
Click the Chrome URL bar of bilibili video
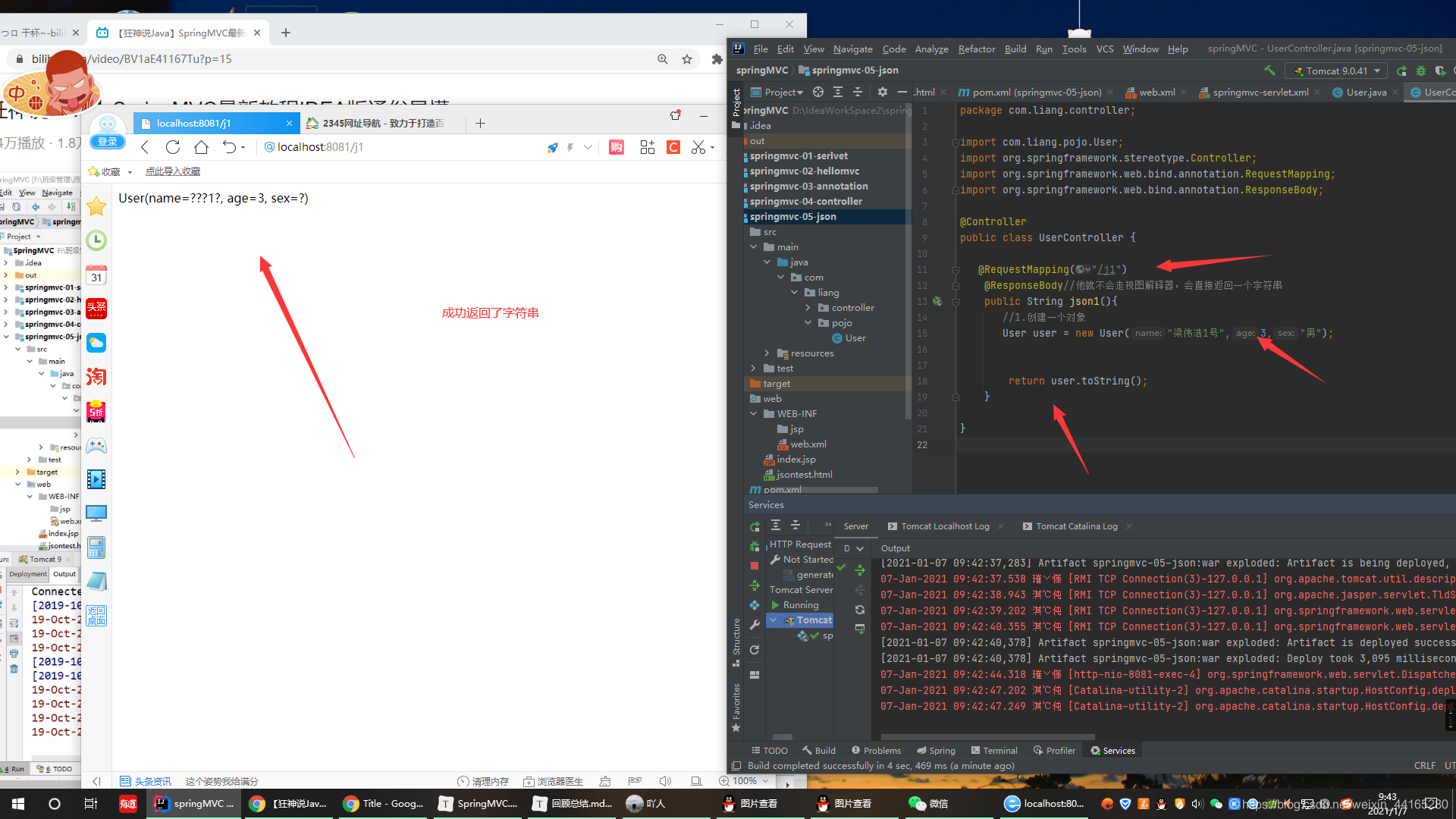[334, 59]
